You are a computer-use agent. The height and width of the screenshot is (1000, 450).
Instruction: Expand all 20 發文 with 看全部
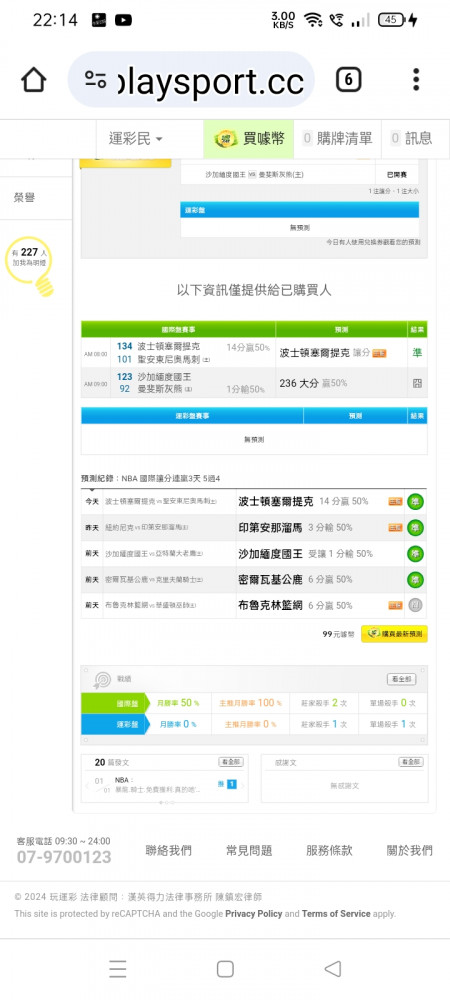pyautogui.click(x=231, y=762)
